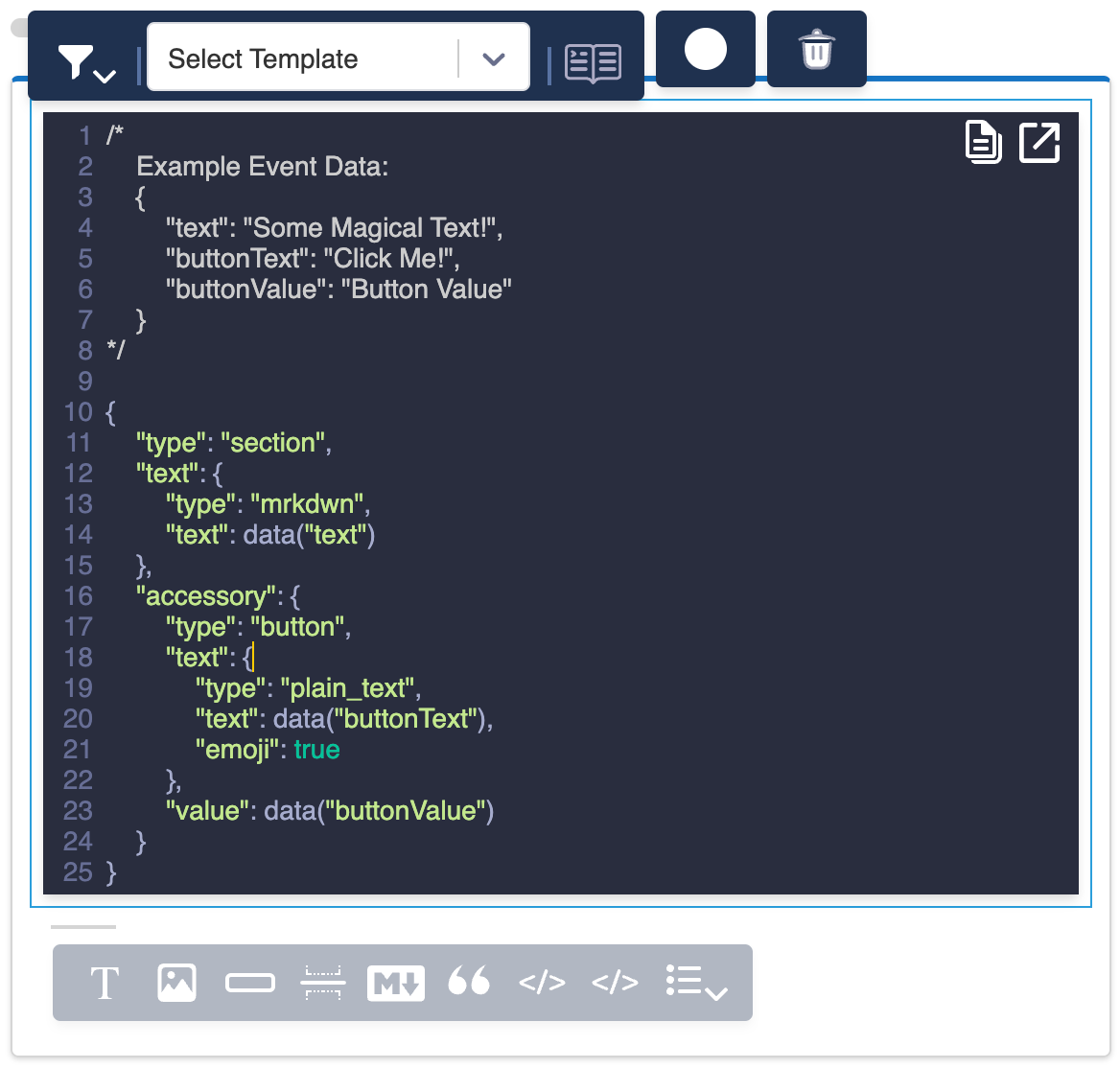The height and width of the screenshot is (1068, 1120).
Task: Insert a Markdown block
Action: [395, 982]
